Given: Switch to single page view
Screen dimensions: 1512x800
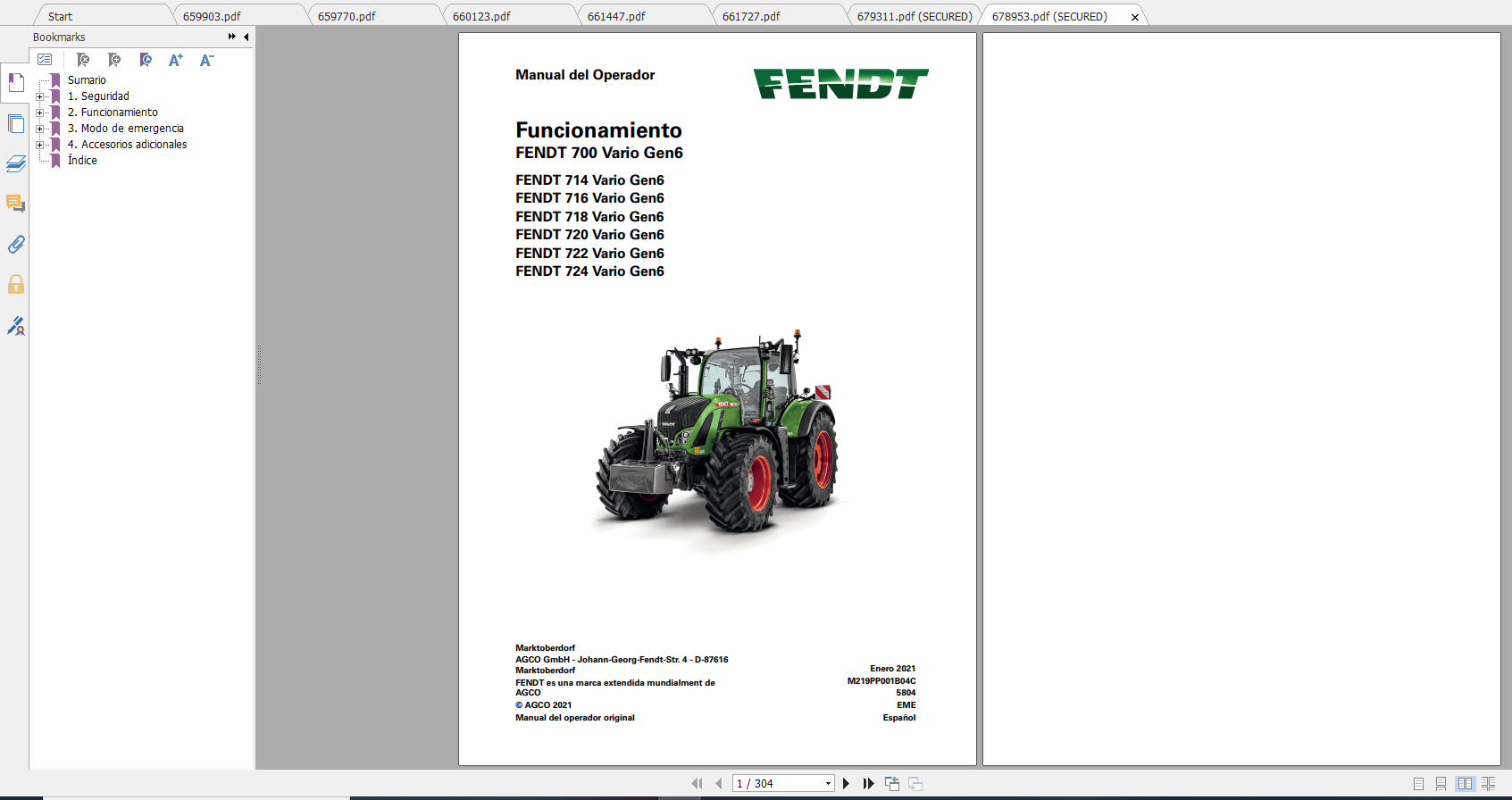Looking at the screenshot, I should [x=1419, y=783].
